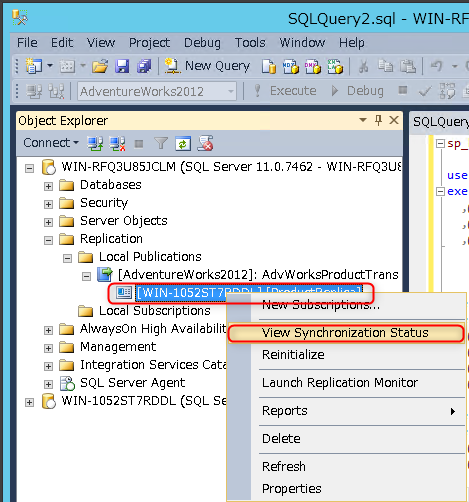Screen dimensions: 469x502
Task: Click the Change Connection toolbar icon
Action: (x=56, y=91)
